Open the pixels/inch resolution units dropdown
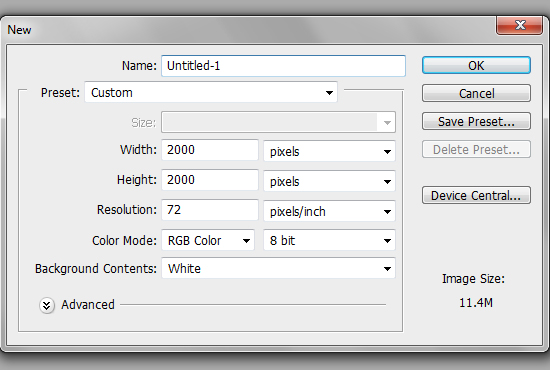The width and height of the screenshot is (550, 370). 329,211
